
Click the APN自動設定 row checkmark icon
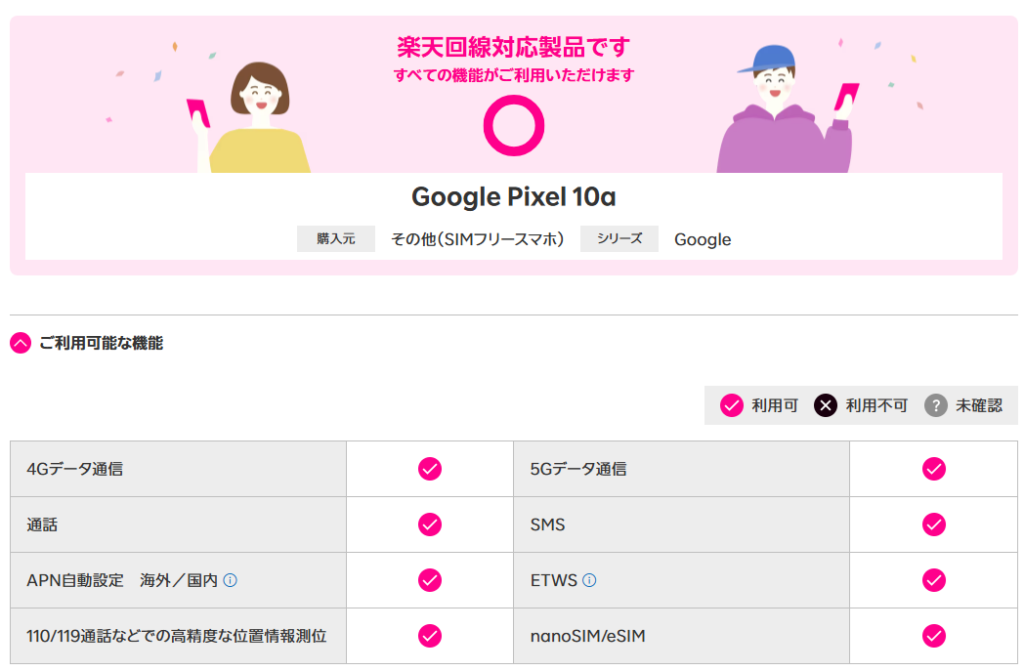[430, 580]
